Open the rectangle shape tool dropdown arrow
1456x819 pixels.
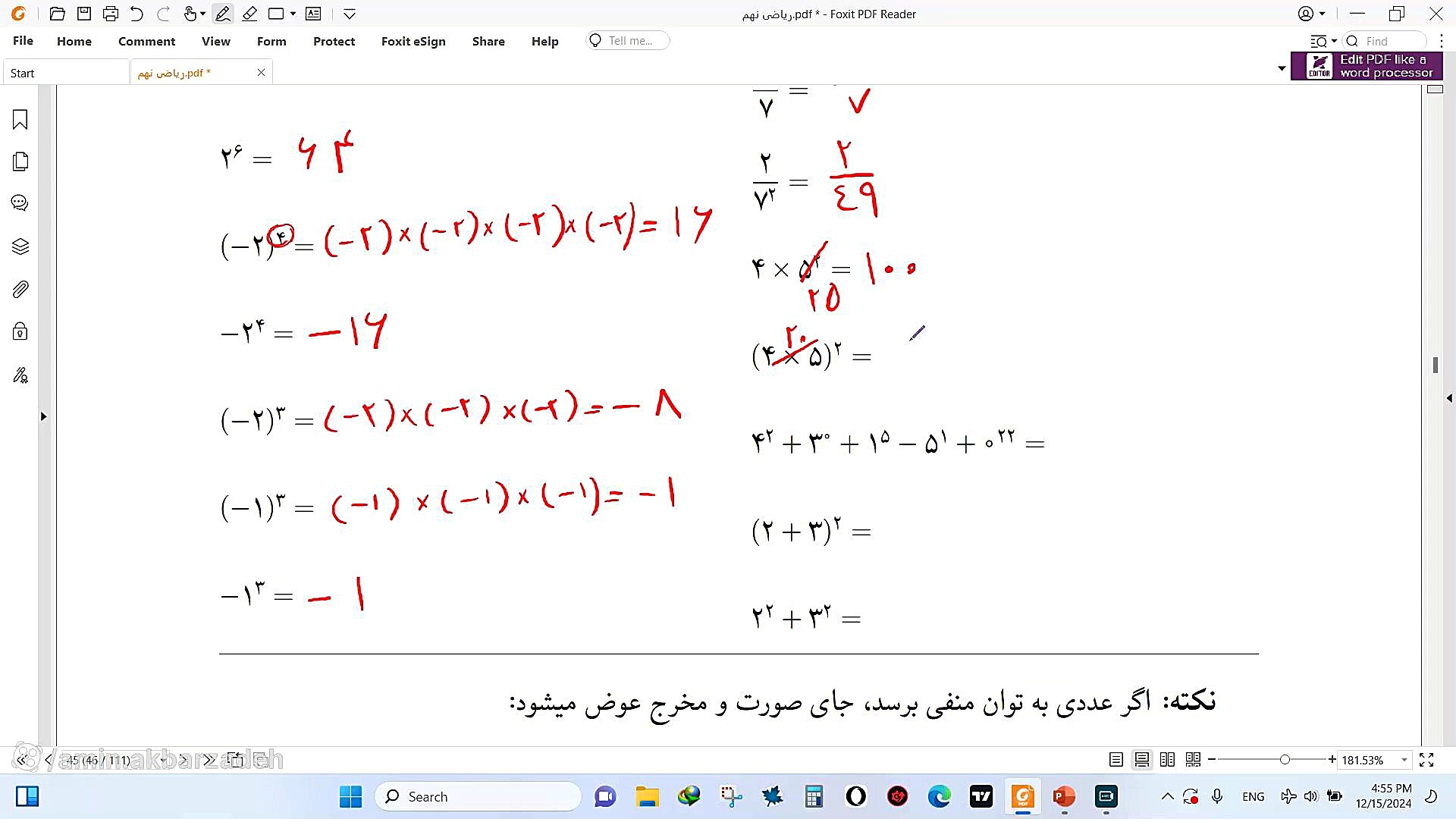pyautogui.click(x=293, y=14)
